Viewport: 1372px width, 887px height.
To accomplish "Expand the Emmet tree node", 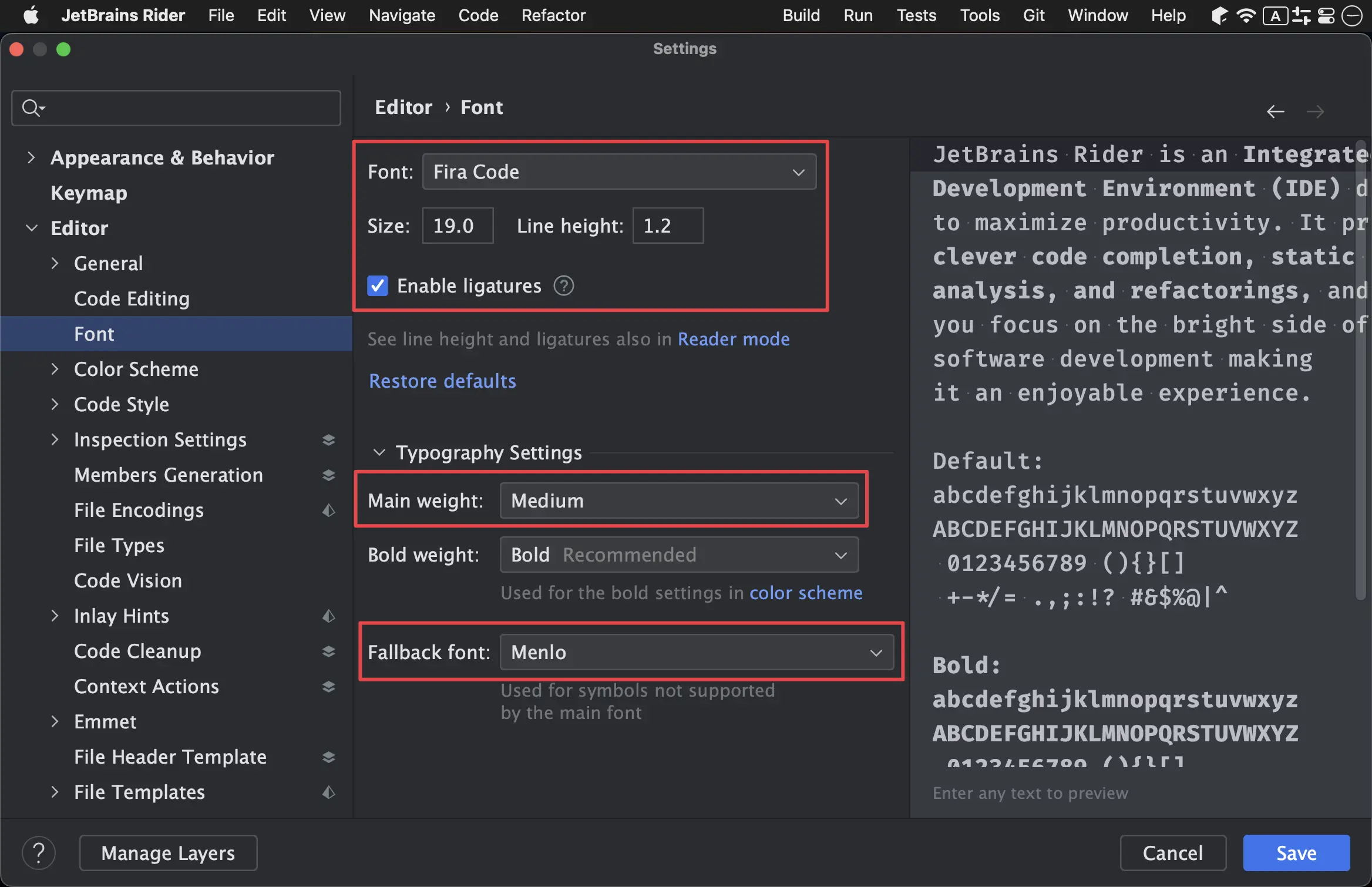I will [55, 722].
